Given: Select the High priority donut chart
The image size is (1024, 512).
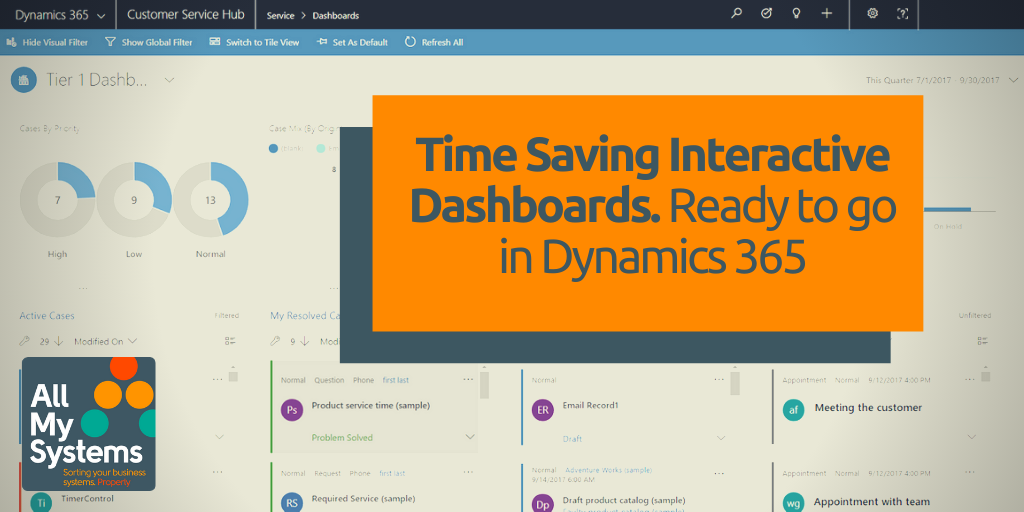Looking at the screenshot, I should 57,200.
